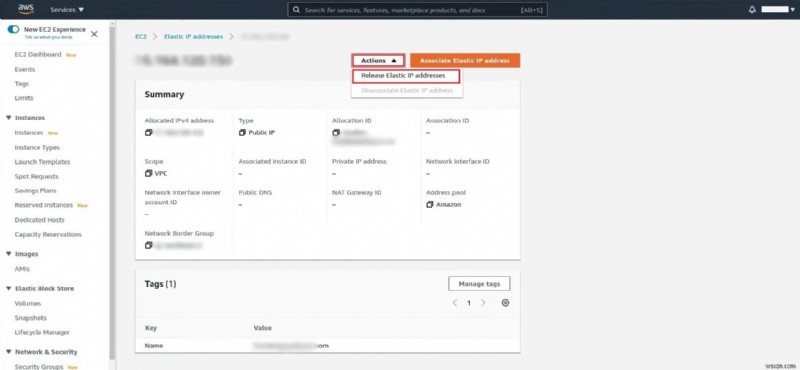The width and height of the screenshot is (800, 370).
Task: Open Savings Plans in sidebar
Action: tap(35, 191)
